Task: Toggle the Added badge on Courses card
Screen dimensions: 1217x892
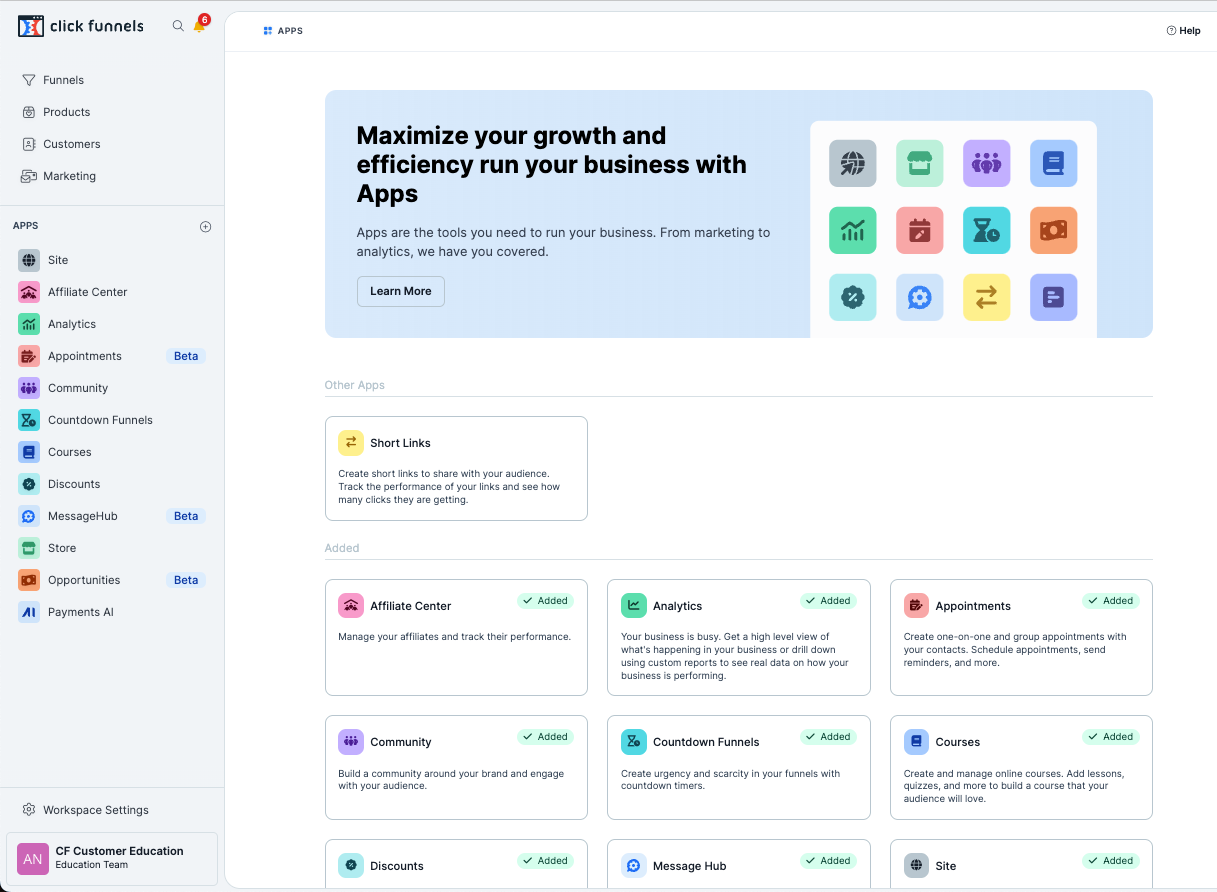Action: (1110, 736)
